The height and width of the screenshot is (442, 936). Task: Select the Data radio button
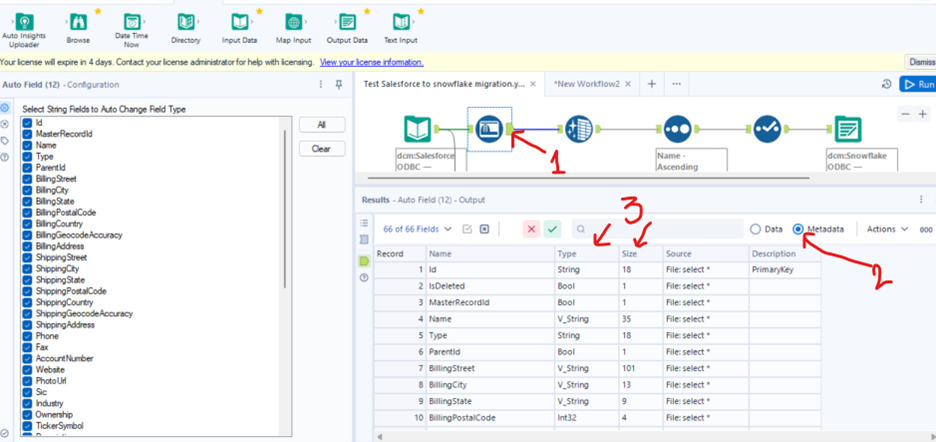tap(756, 229)
